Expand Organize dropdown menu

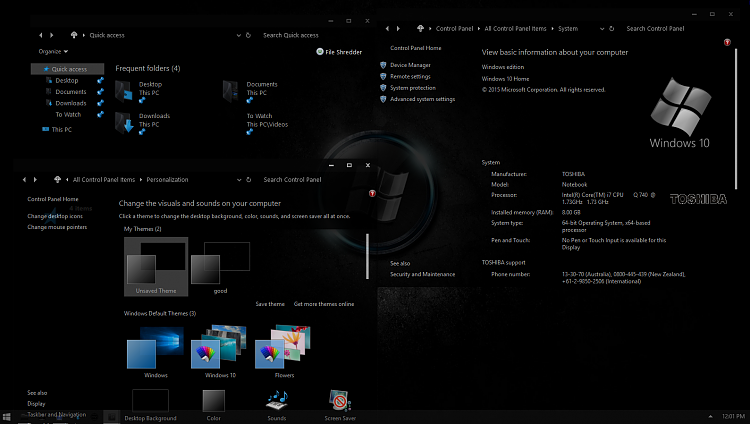pyautogui.click(x=53, y=51)
